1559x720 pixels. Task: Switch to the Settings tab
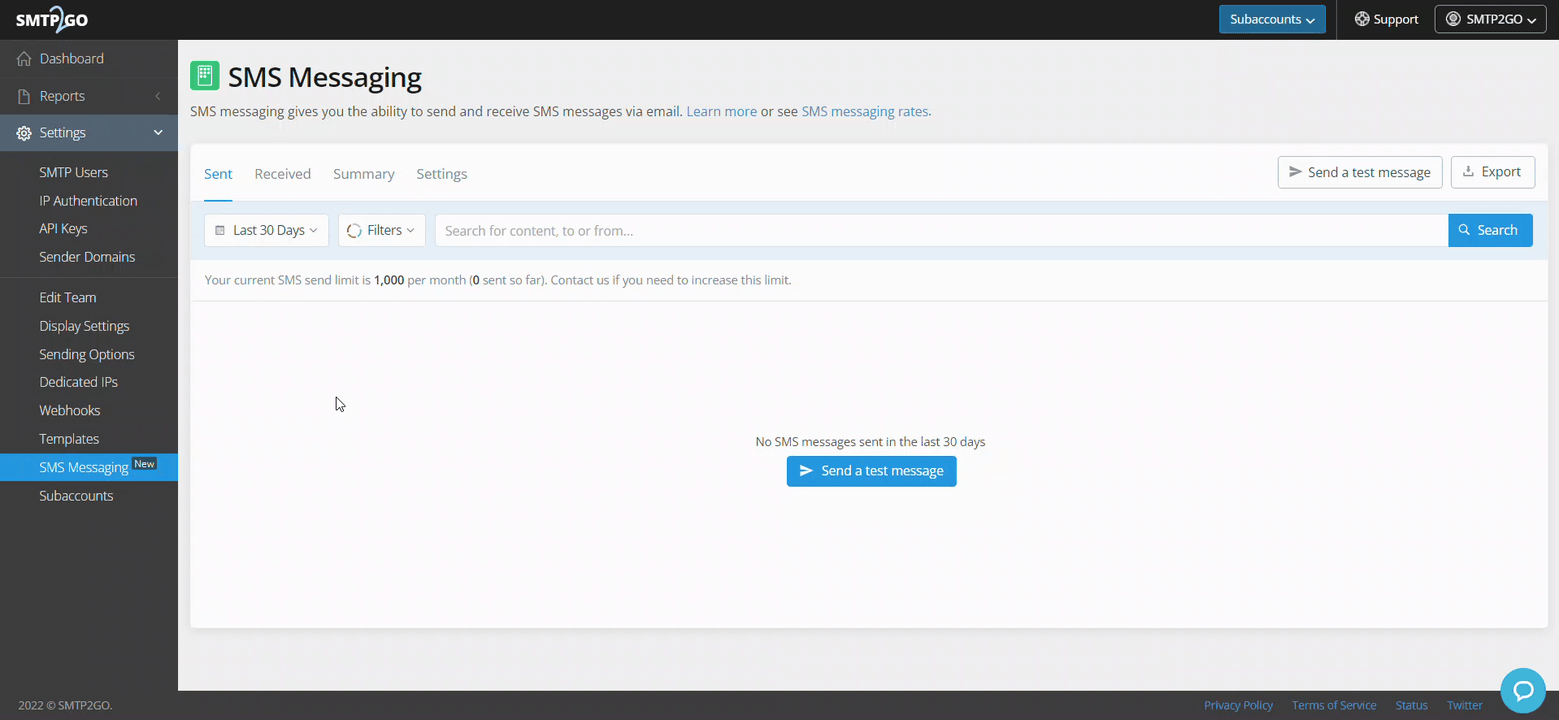[442, 174]
